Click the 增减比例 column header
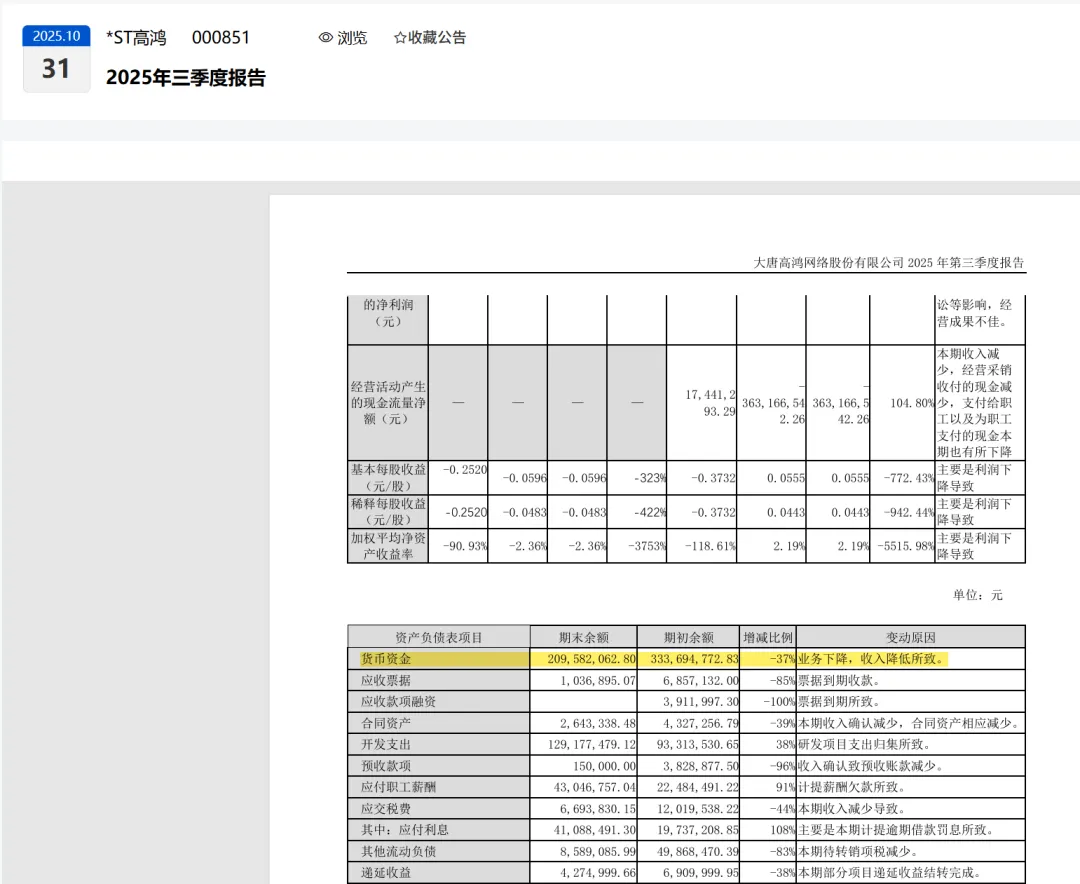Screen dimensions: 1080x884 coord(768,637)
